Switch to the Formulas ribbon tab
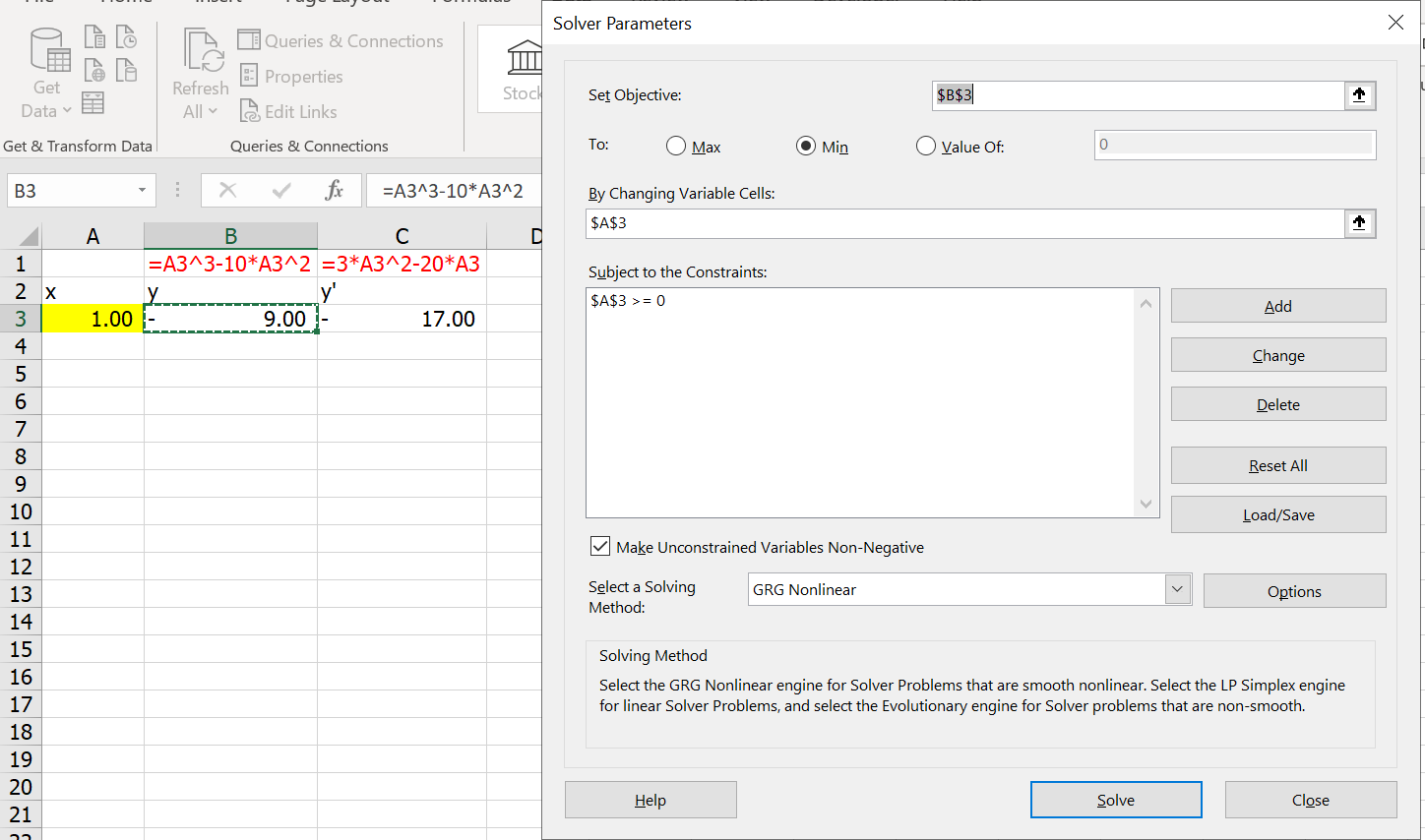Screen dimensions: 1425x840 click(x=470, y=3)
